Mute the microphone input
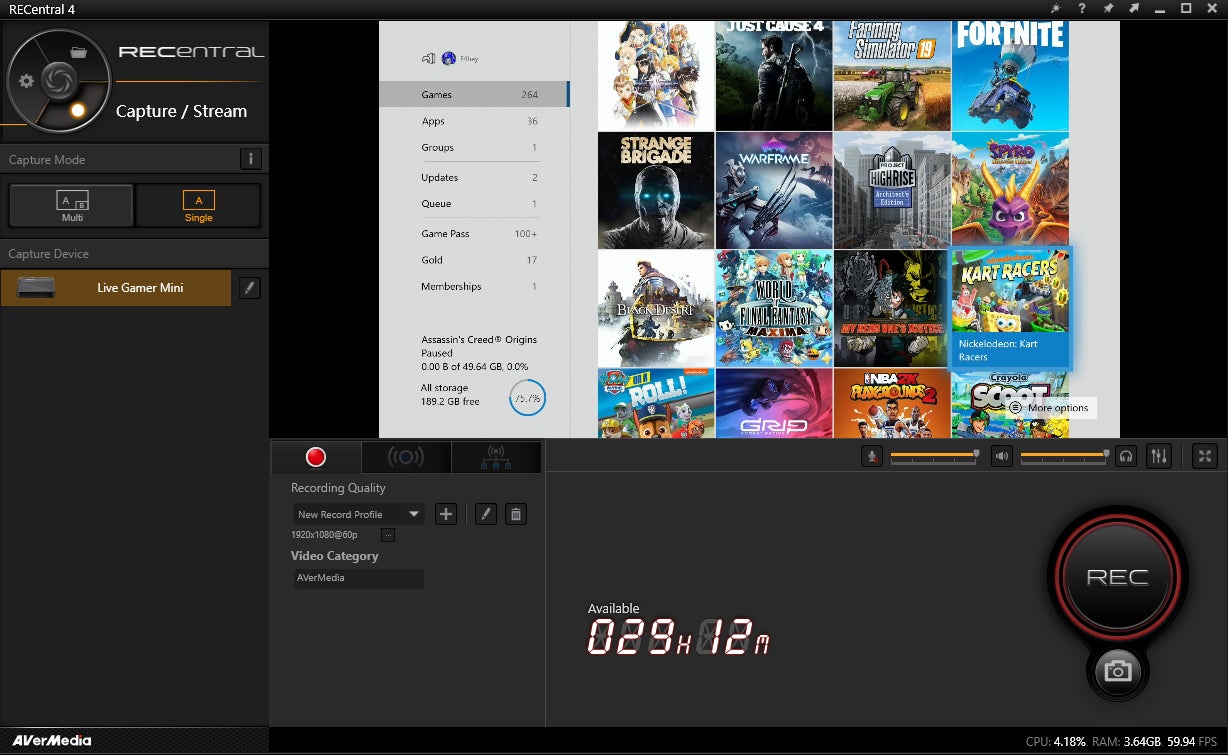 coord(872,456)
